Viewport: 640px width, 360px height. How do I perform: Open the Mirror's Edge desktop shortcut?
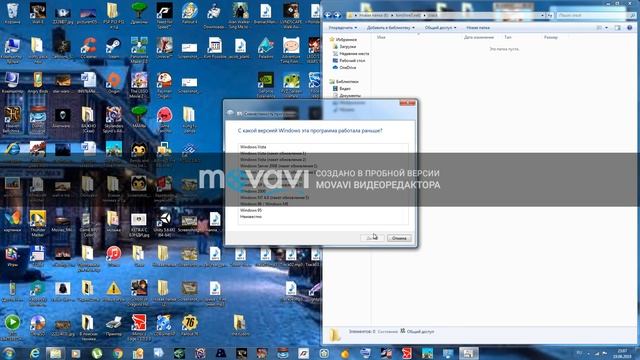point(139,327)
